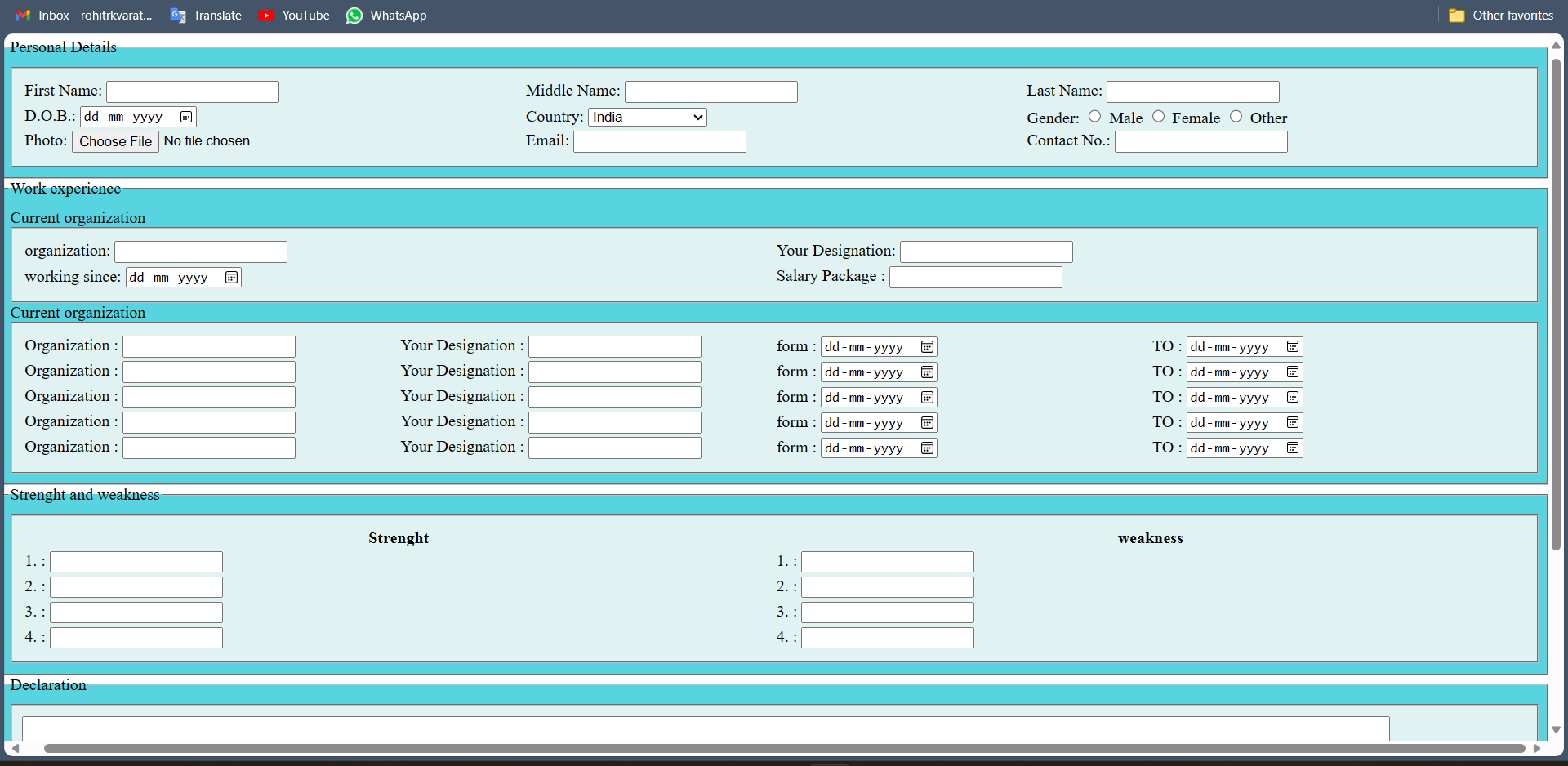Click calendar icon in first 'TO' date row
The height and width of the screenshot is (766, 1568).
tap(1293, 347)
